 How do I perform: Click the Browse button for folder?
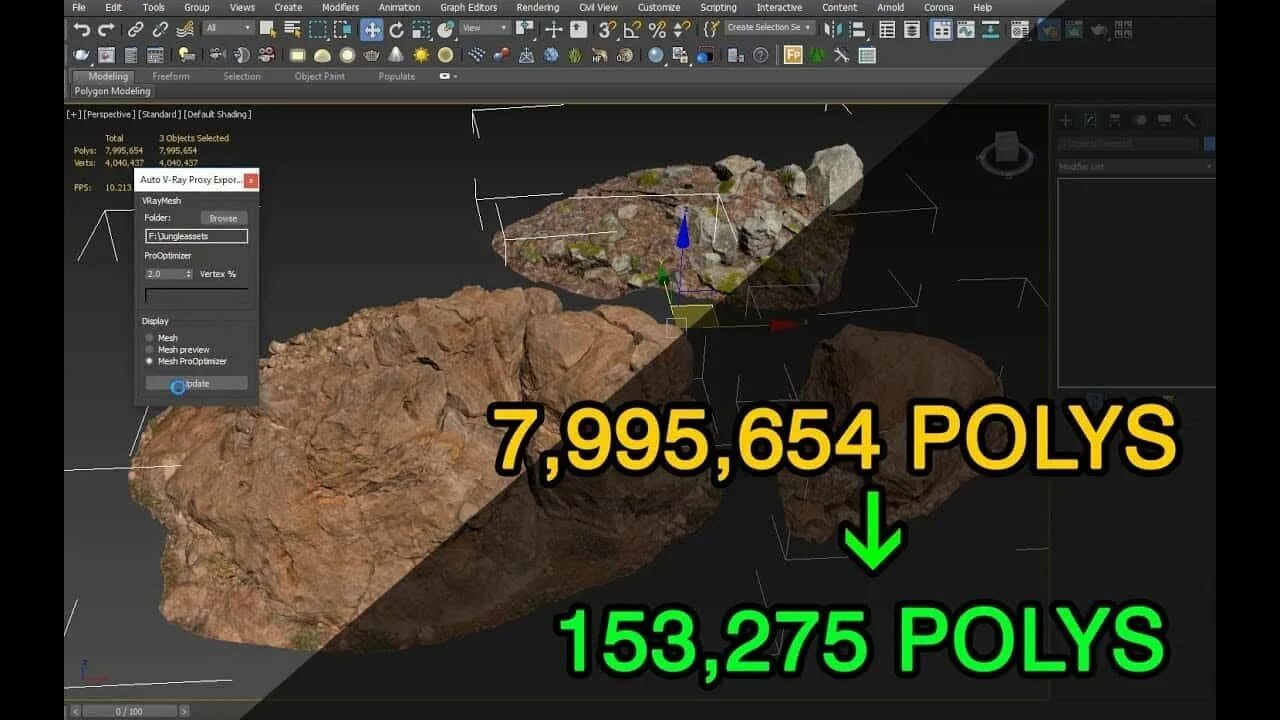[224, 218]
